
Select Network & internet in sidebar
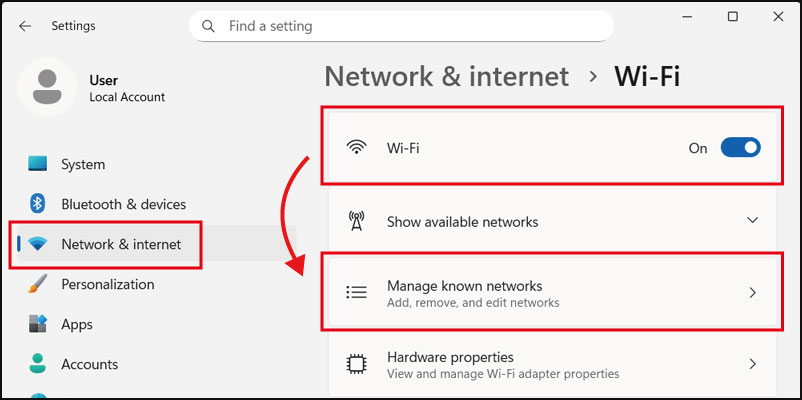[120, 244]
